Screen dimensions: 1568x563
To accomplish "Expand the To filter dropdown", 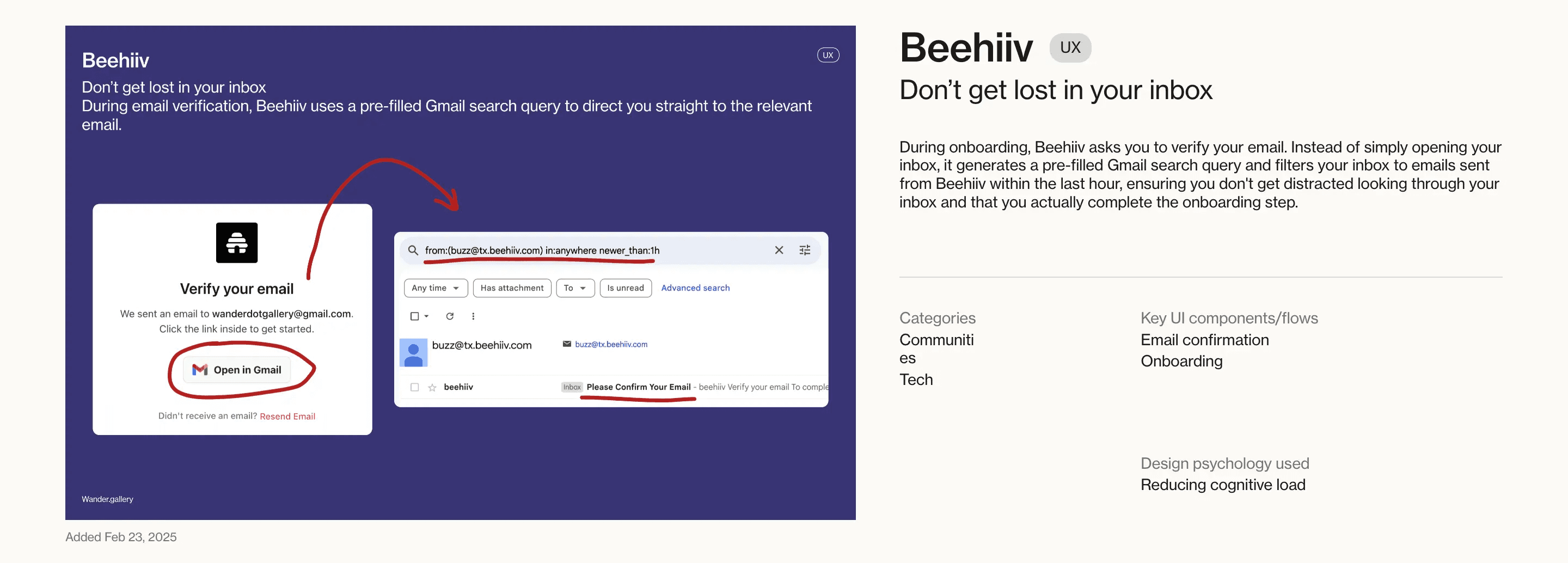I will pos(574,288).
